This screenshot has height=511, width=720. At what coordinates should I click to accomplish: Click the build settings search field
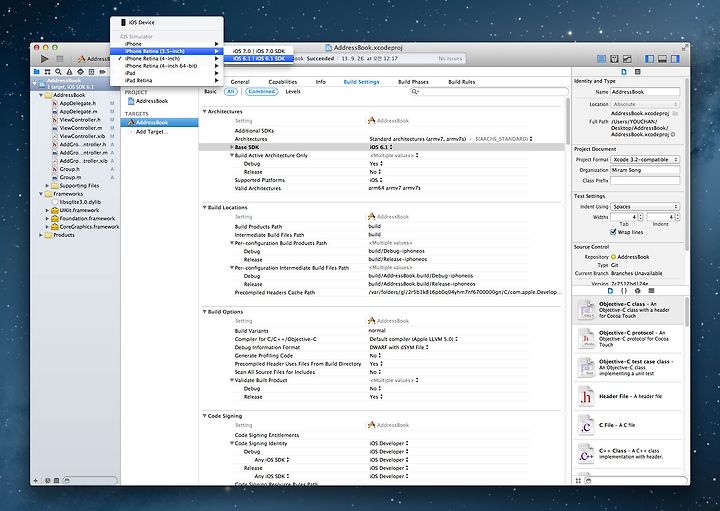pyautogui.click(x=489, y=92)
